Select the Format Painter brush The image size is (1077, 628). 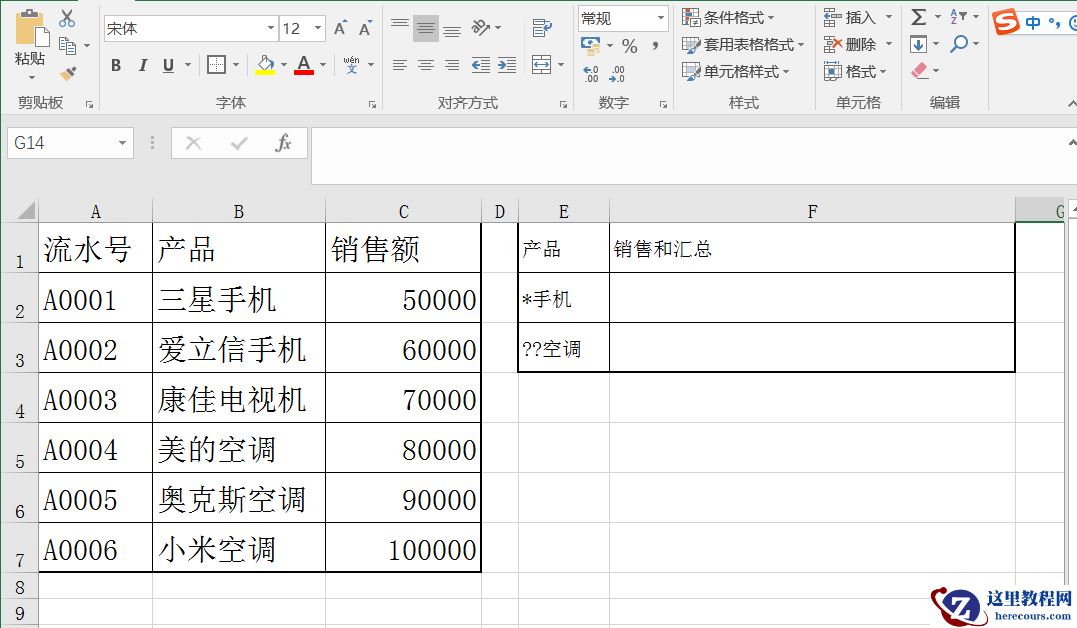(68, 73)
